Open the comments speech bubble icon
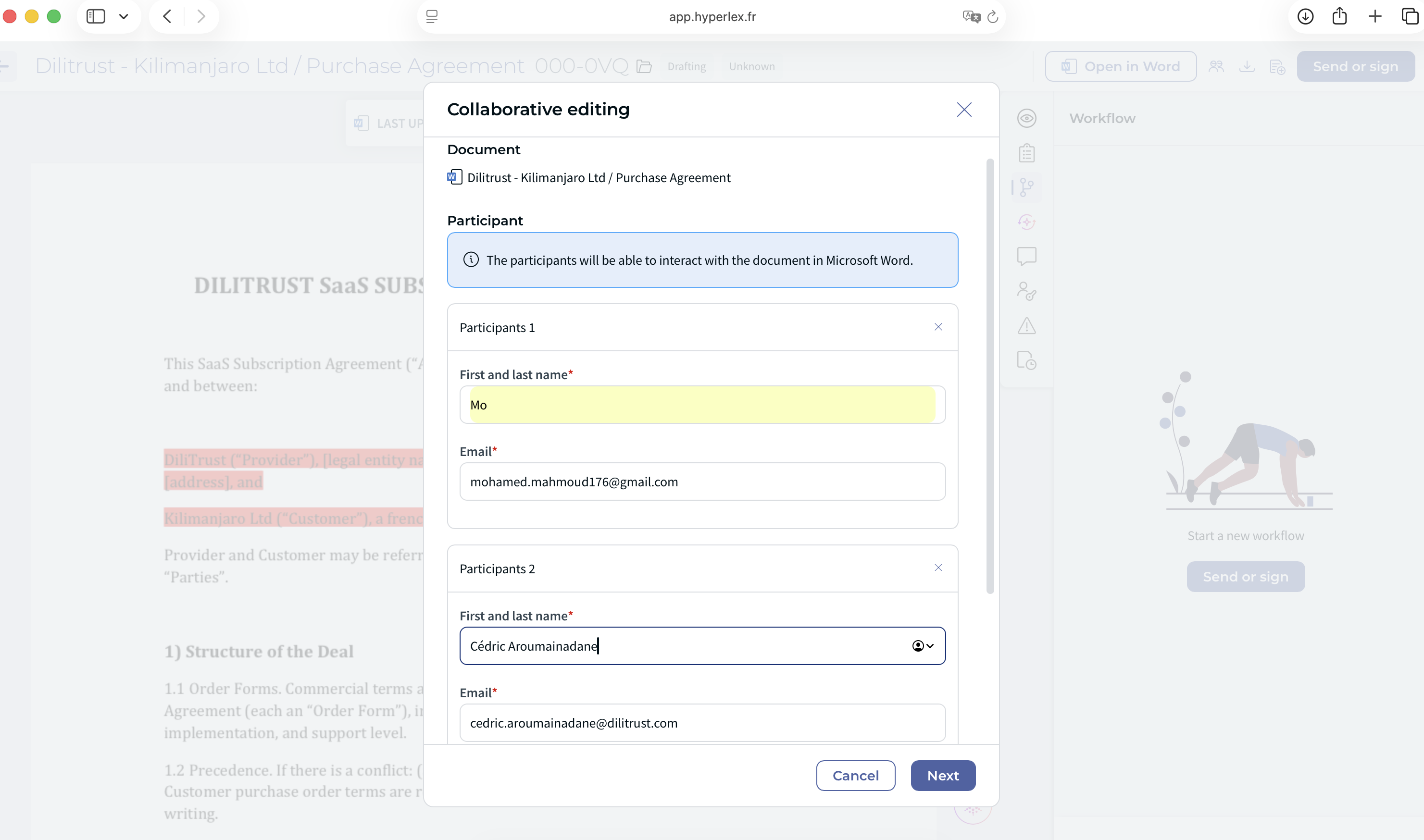Viewport: 1424px width, 840px height. point(1026,257)
